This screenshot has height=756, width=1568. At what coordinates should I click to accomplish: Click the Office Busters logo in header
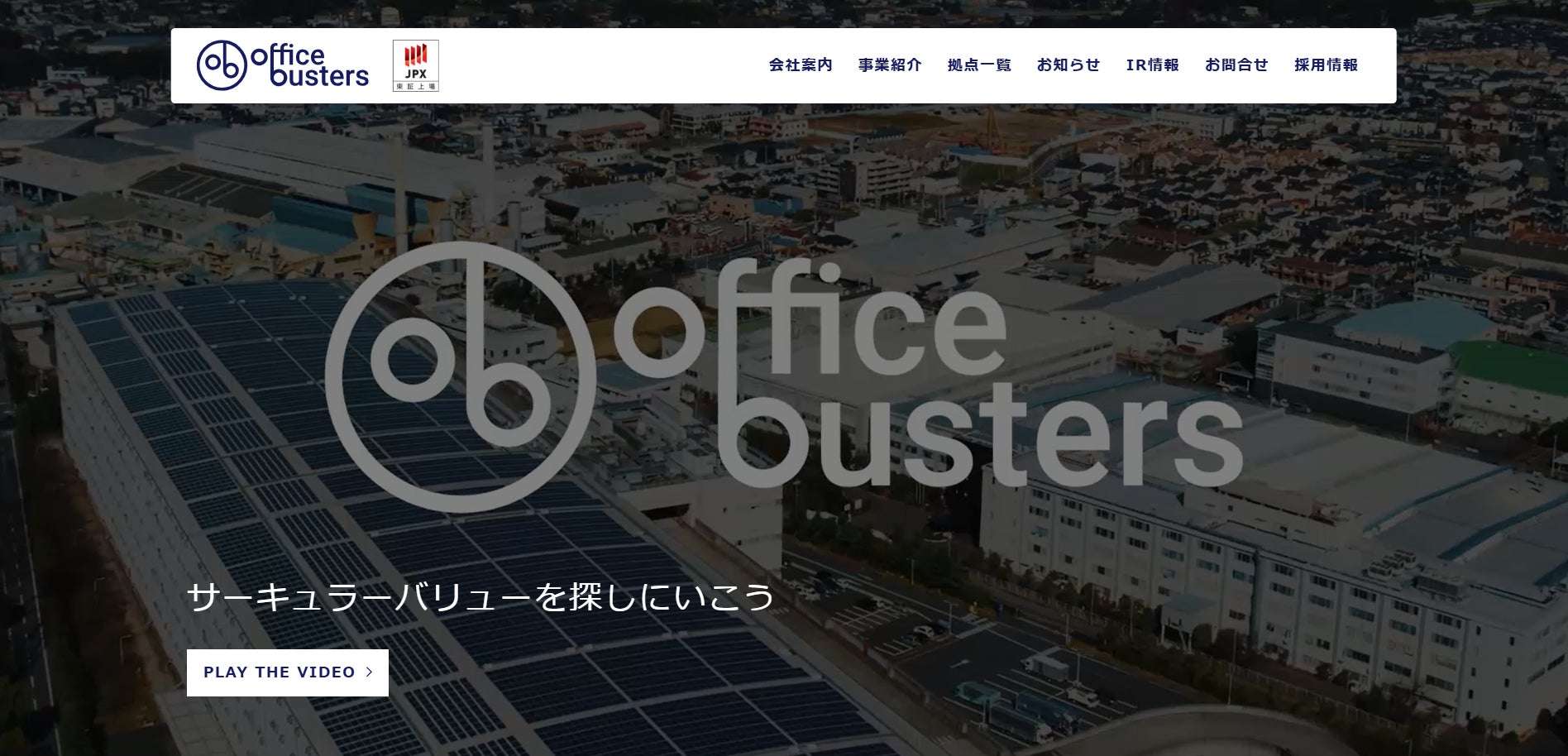[283, 65]
